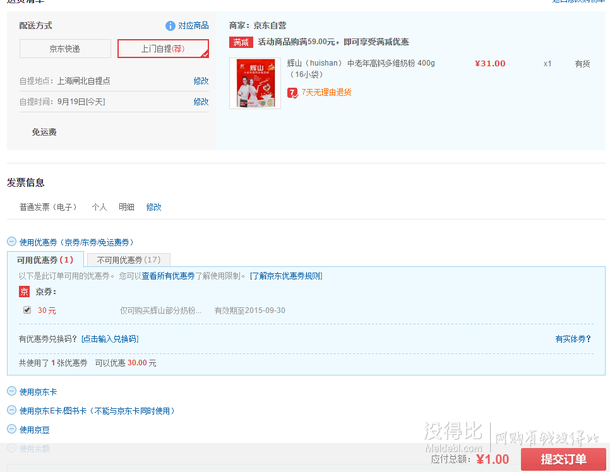
Task: Click the 商家：京东自营 merchant label
Action: (258, 26)
